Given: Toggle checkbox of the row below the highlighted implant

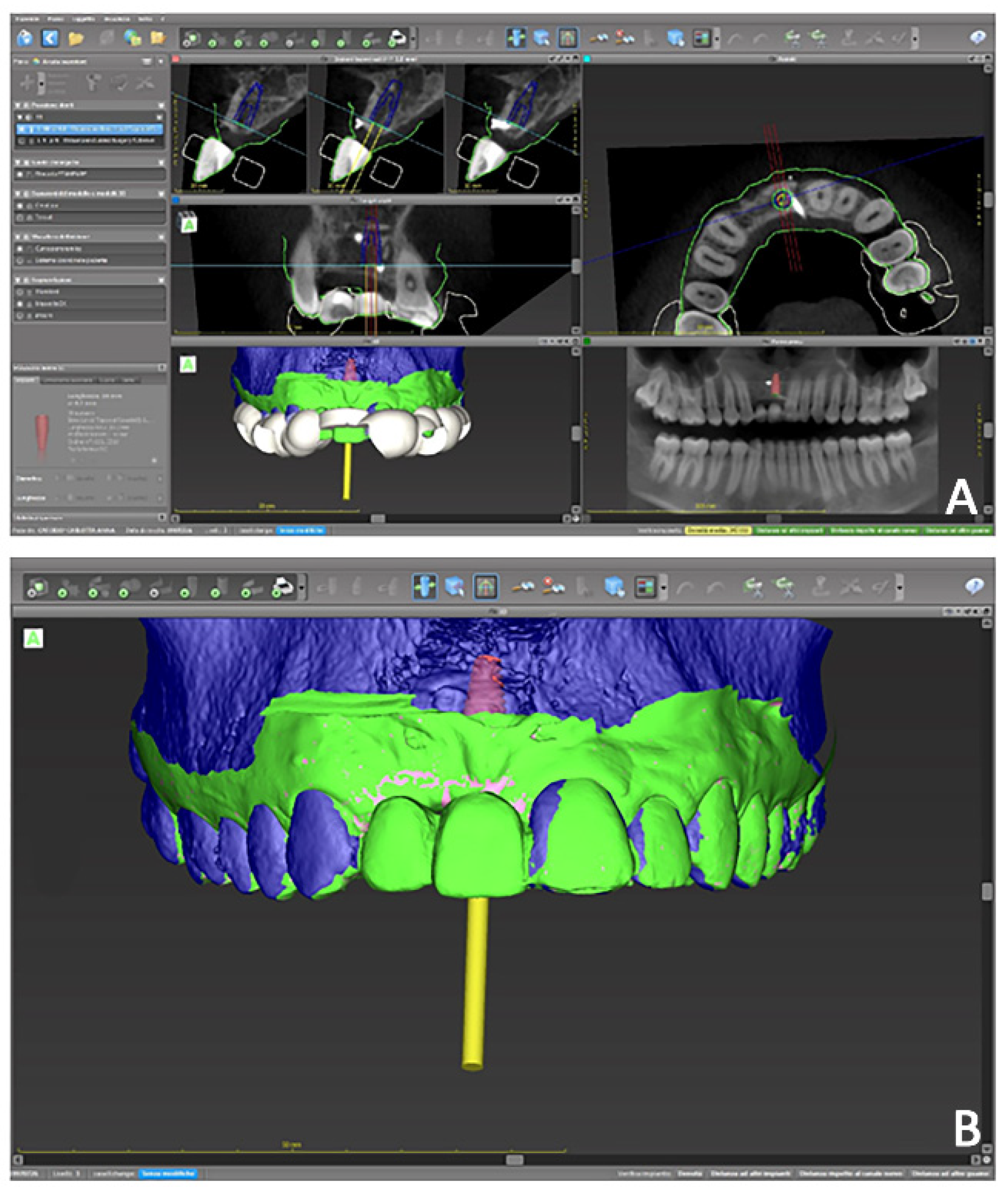Looking at the screenshot, I should pos(22,141).
